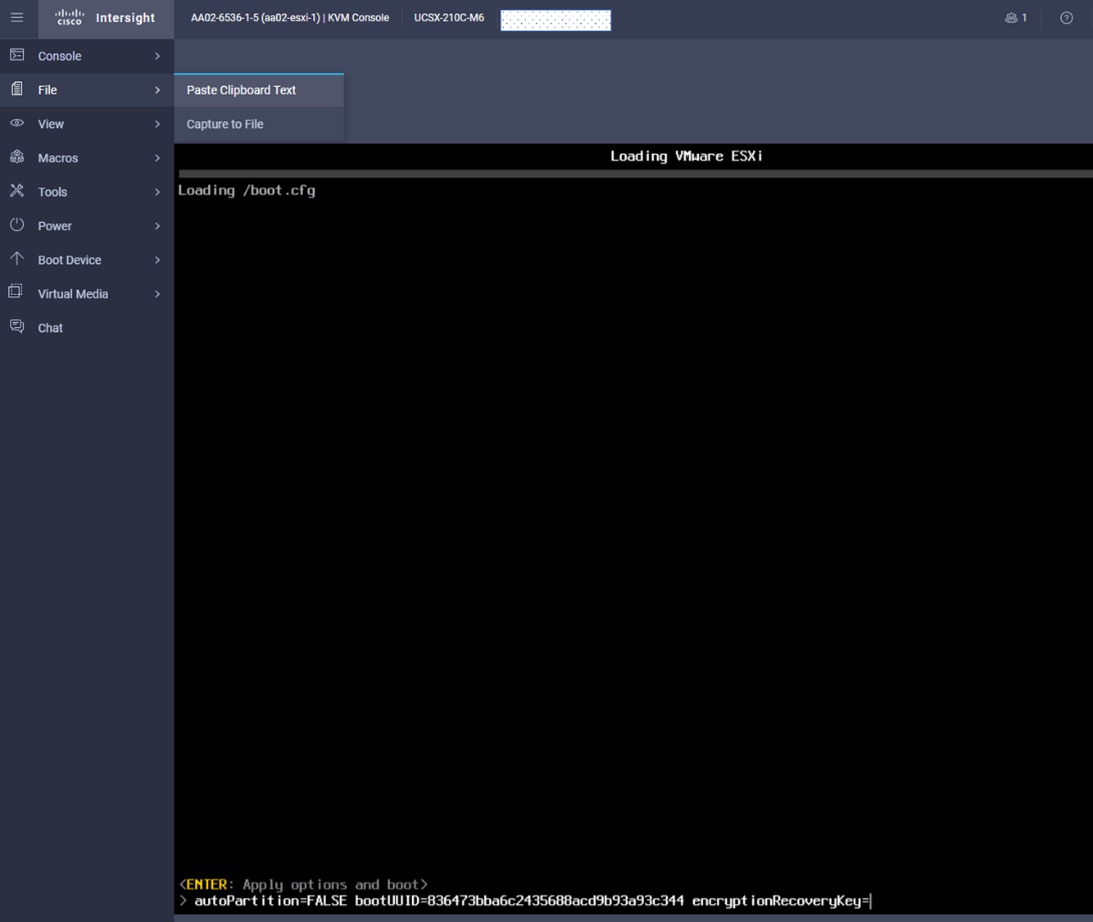Screen dimensions: 1093x922
Task: Expand the Power submenu chevron
Action: pos(158,226)
